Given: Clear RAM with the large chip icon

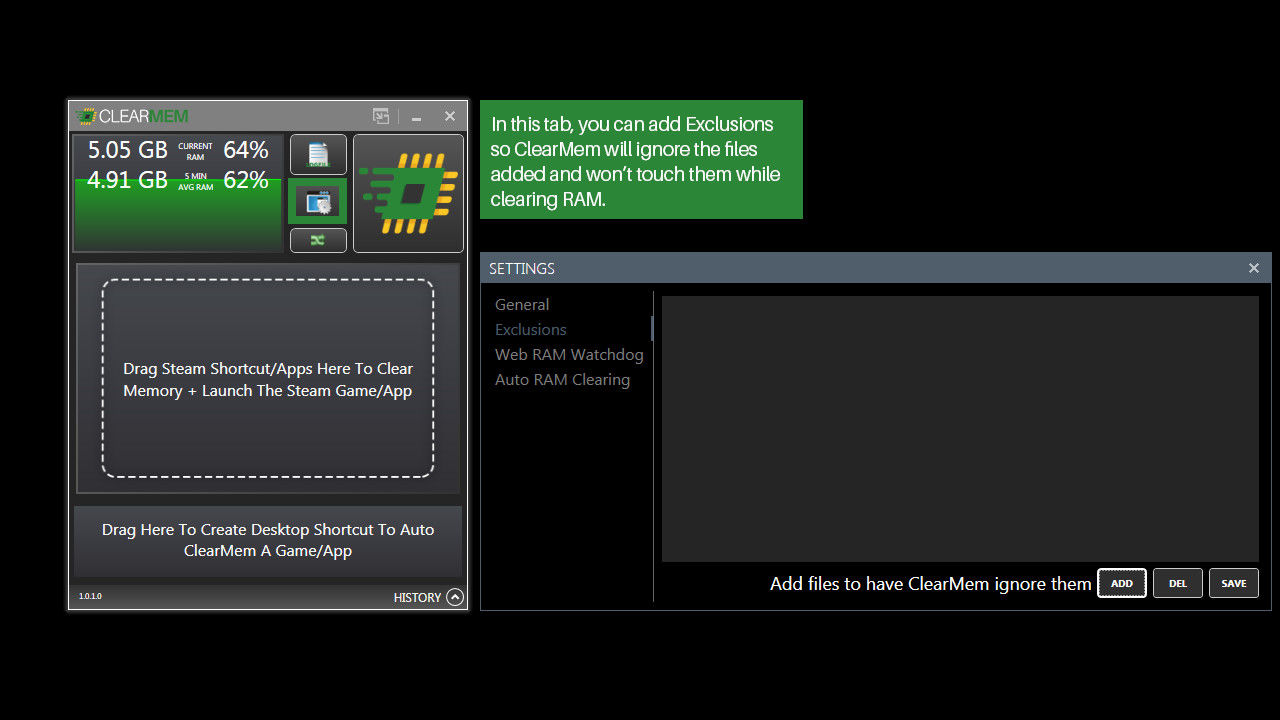Looking at the screenshot, I should tap(407, 193).
